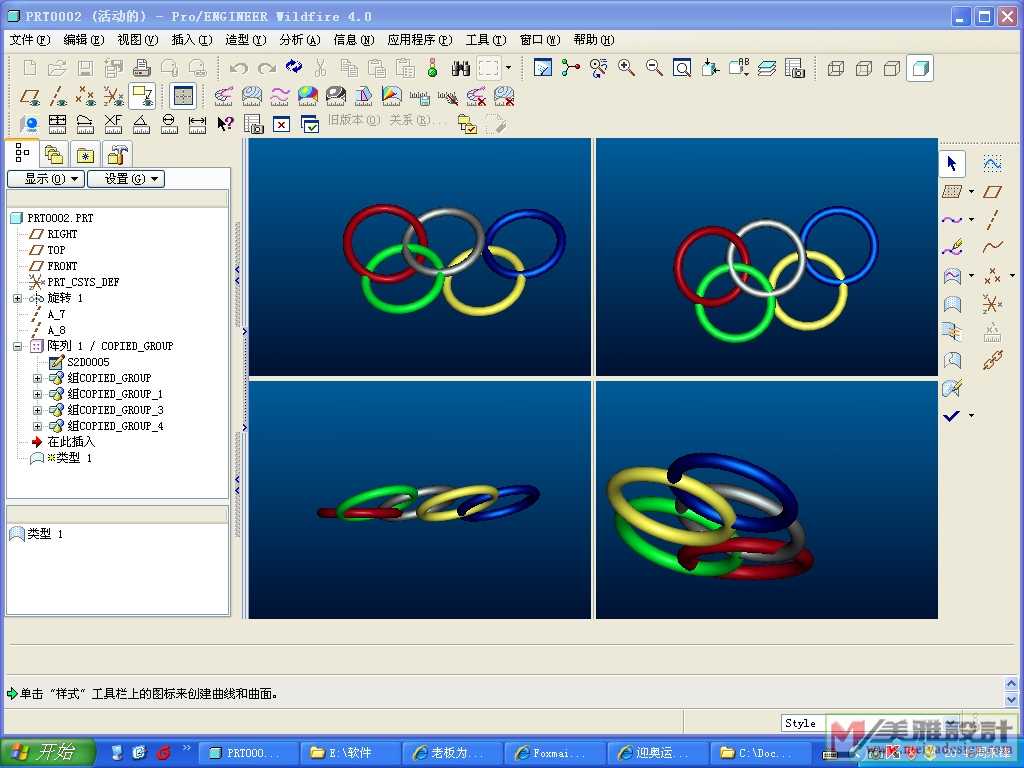Click the Diameter measure icon

169,123
